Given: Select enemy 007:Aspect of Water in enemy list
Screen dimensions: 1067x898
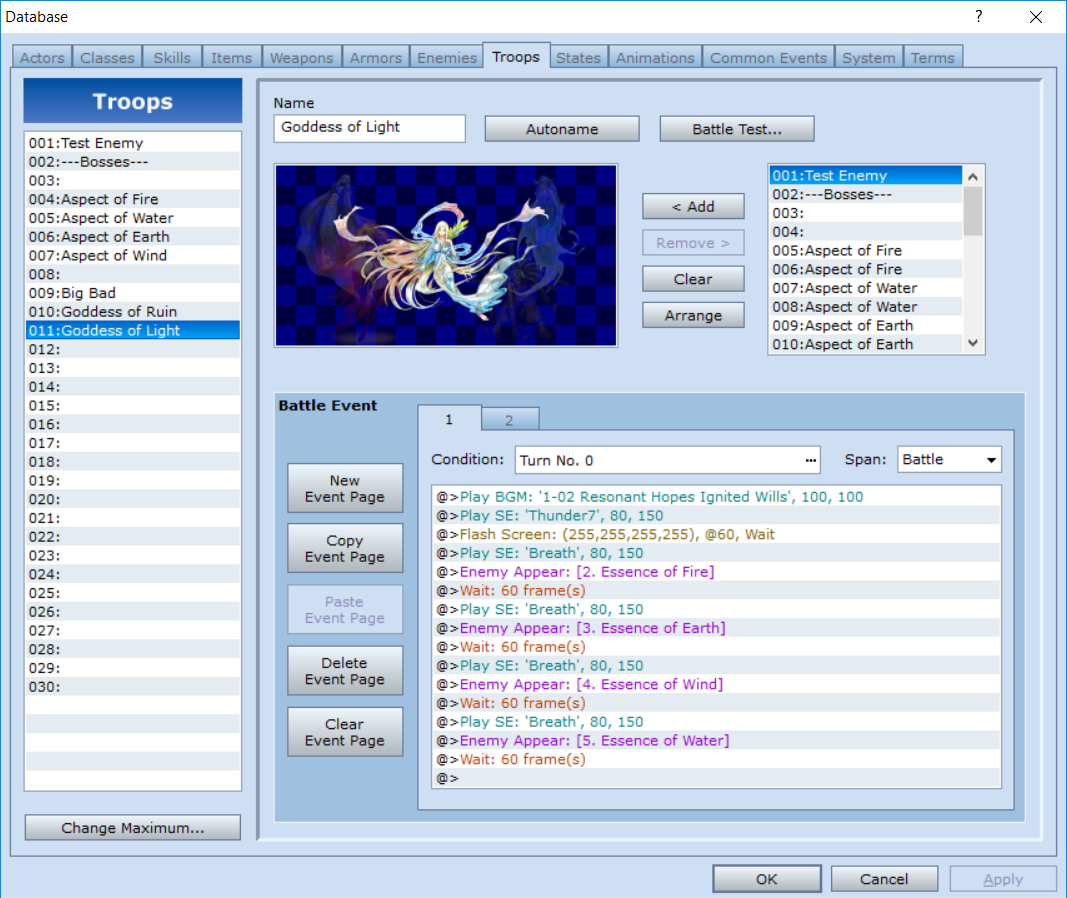Looking at the screenshot, I should coord(866,288).
